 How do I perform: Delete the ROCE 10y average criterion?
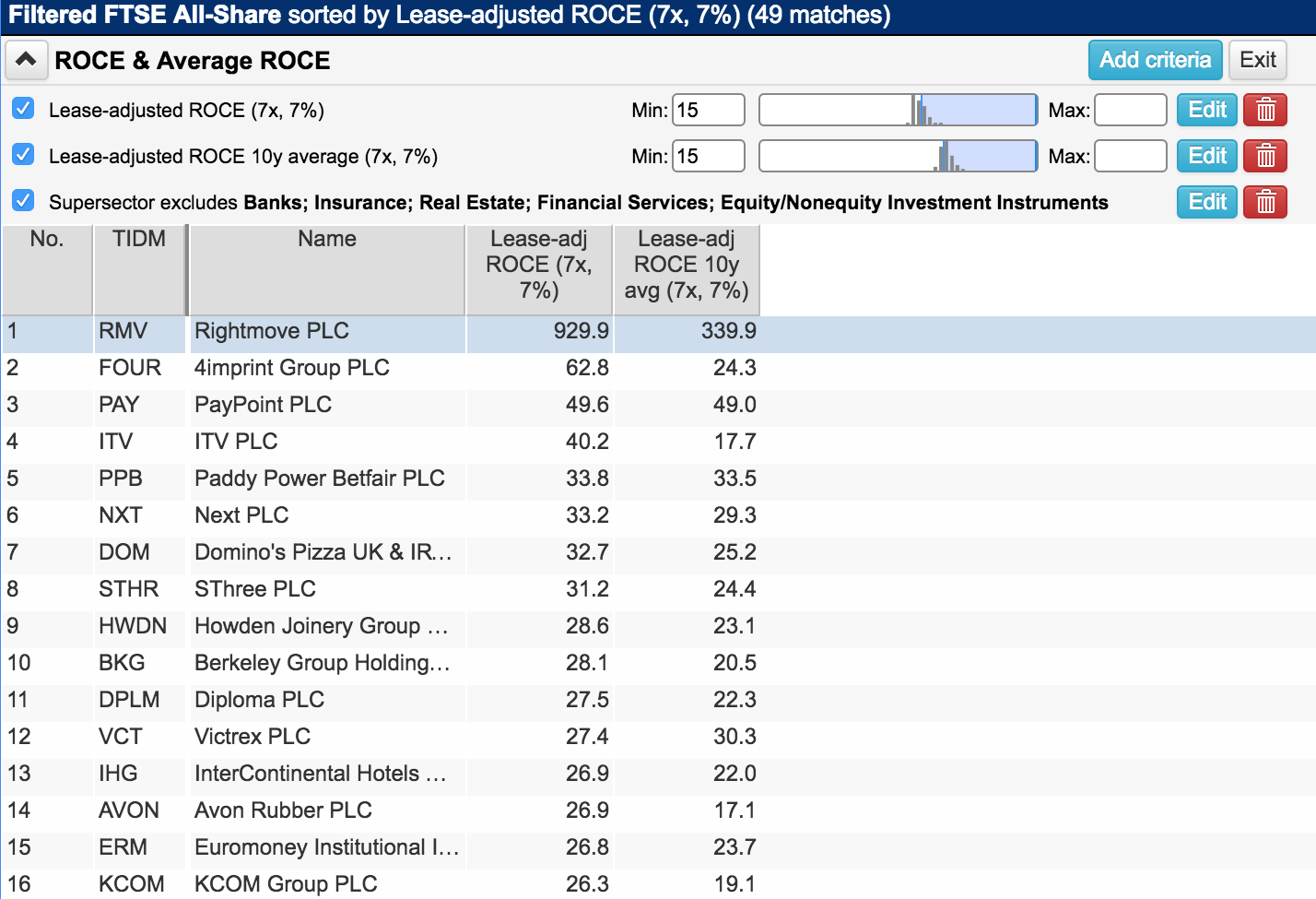coord(1265,156)
